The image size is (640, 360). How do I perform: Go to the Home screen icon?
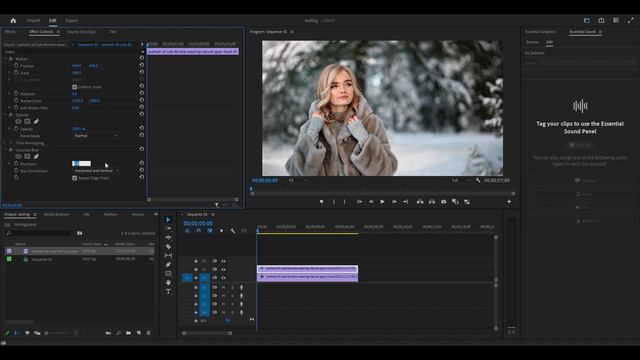coord(13,20)
